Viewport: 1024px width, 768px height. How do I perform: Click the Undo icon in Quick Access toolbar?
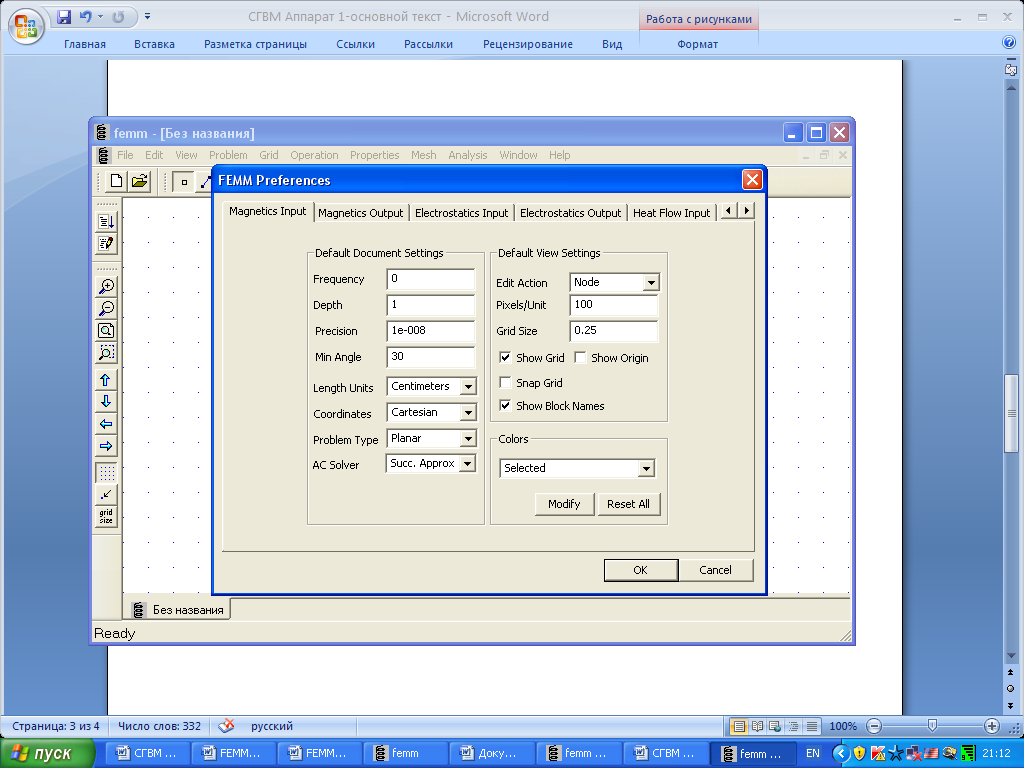(86, 17)
